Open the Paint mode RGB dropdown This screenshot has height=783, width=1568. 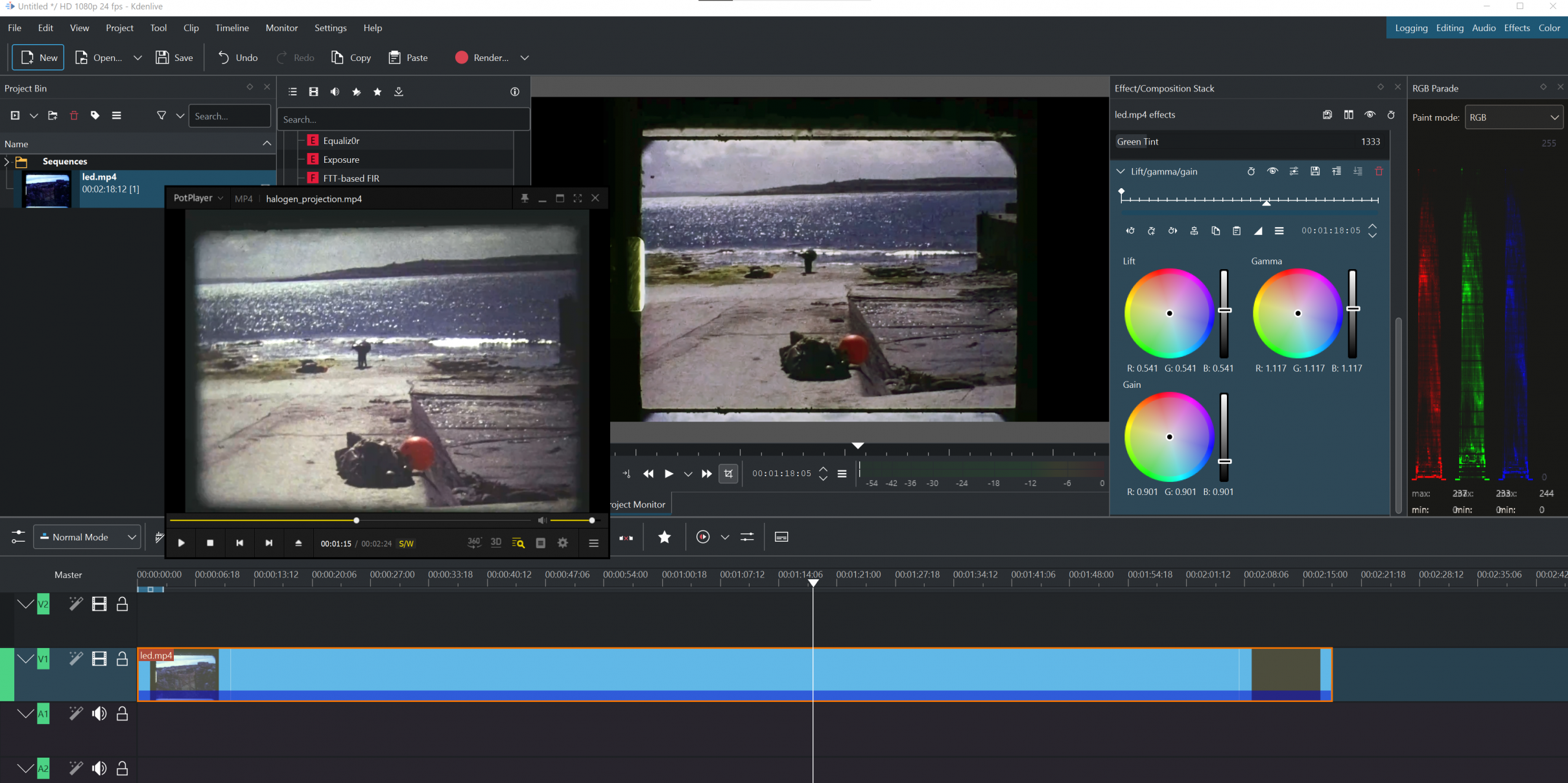tap(1514, 117)
